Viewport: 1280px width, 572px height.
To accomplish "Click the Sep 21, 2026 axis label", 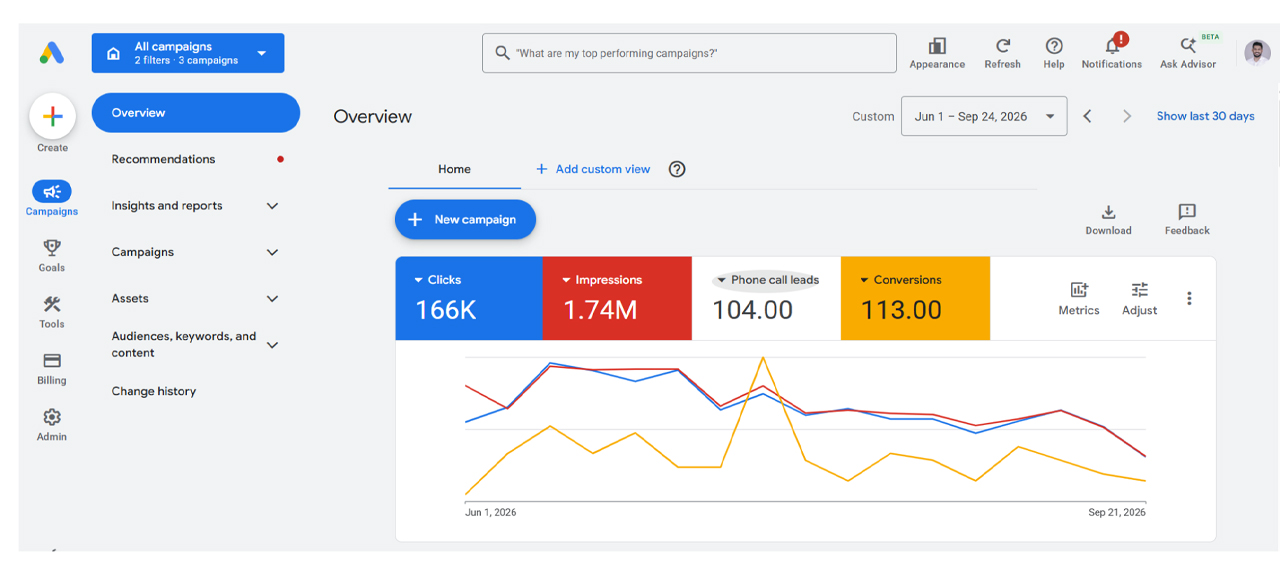I will click(1117, 512).
